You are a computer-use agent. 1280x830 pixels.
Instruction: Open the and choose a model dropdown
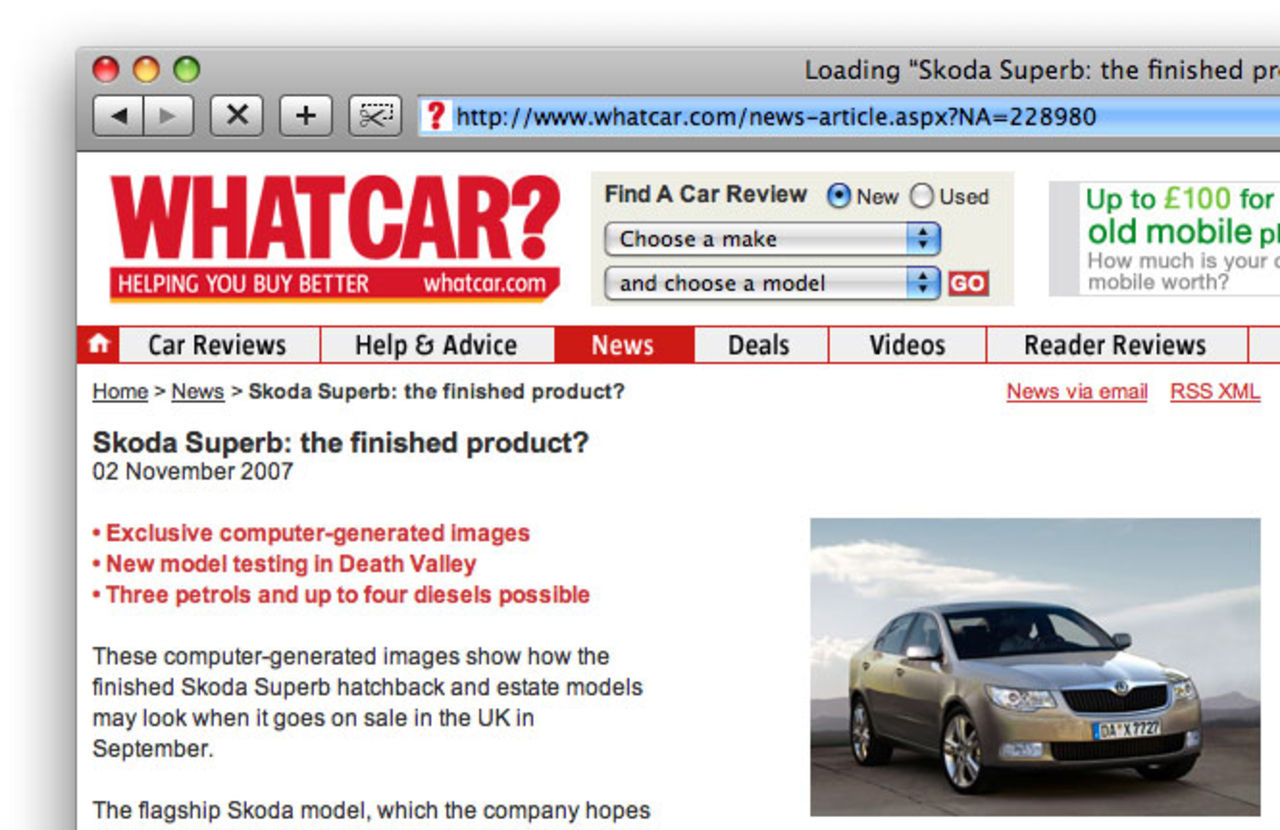[x=772, y=283]
